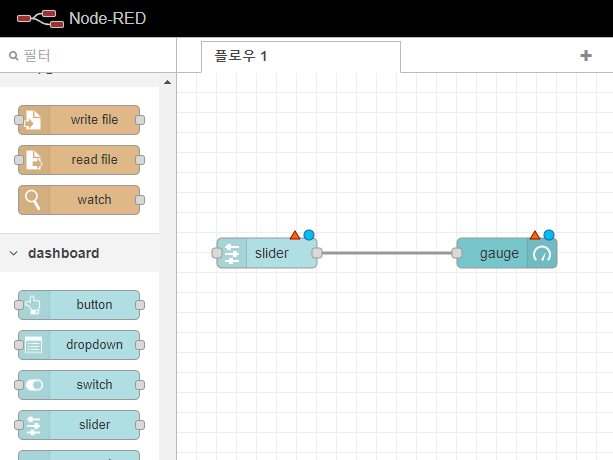Viewport: 613px width, 460px height.
Task: Select the wire between slider and gauge
Action: [x=387, y=253]
